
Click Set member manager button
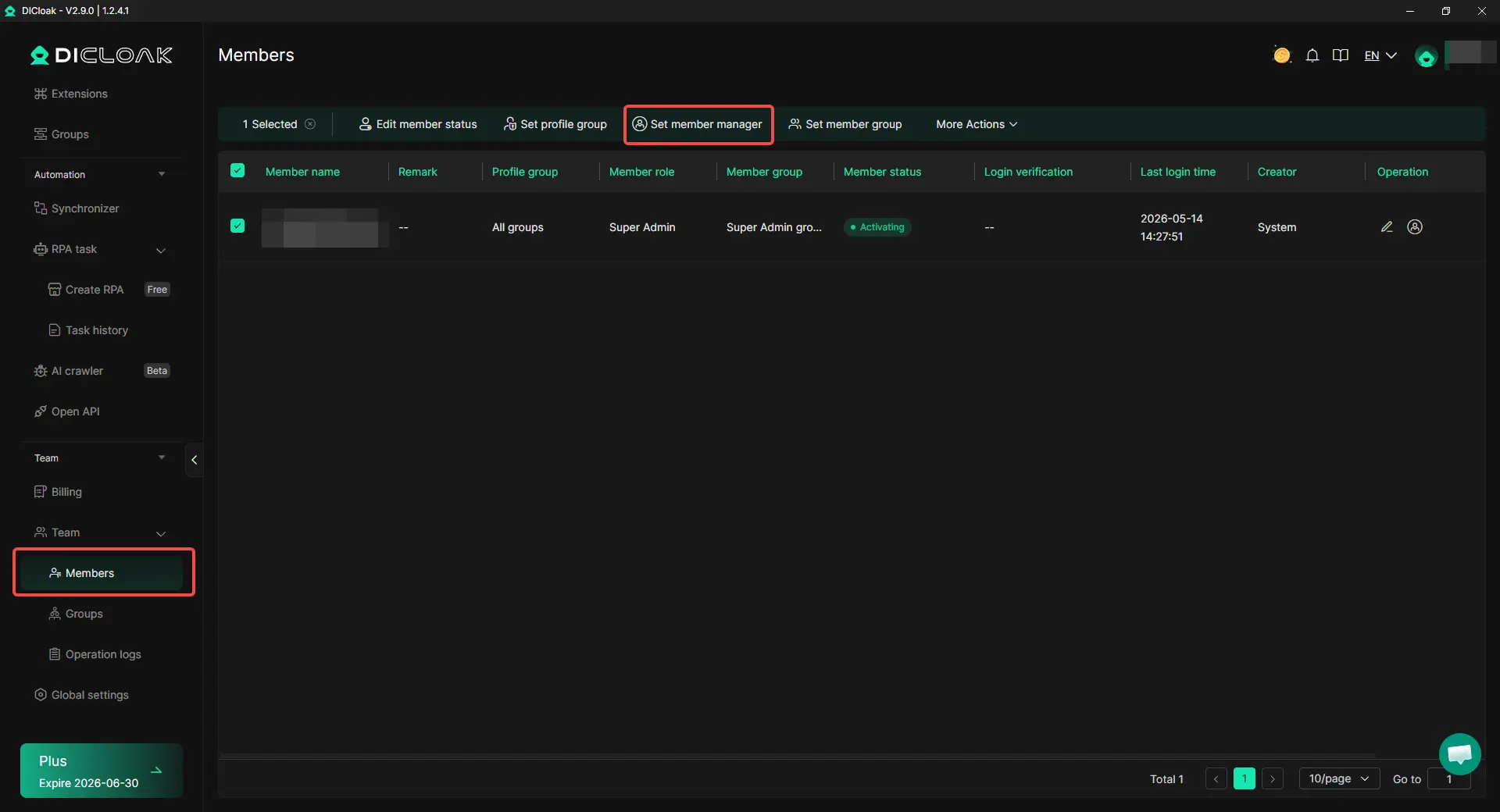click(x=698, y=124)
